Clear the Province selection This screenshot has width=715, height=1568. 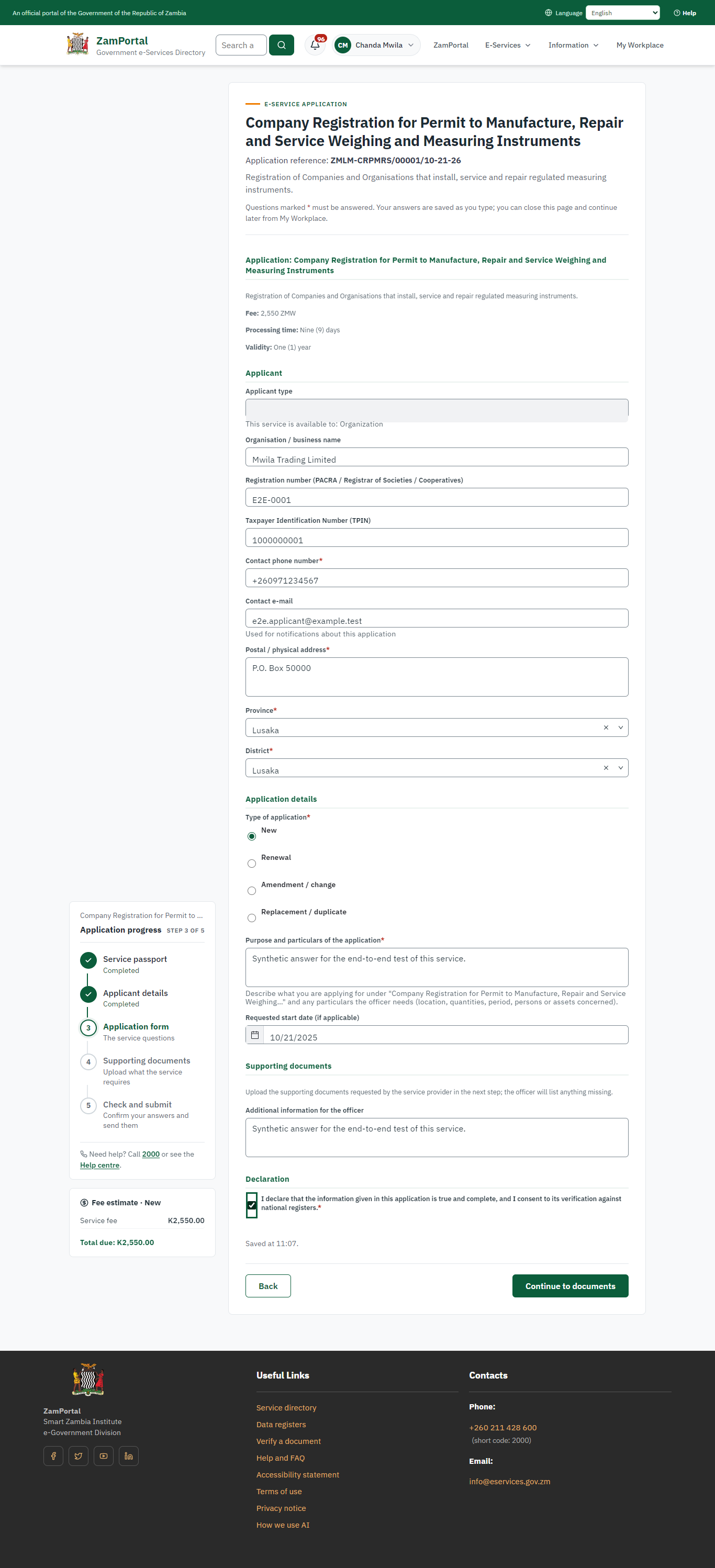(x=606, y=727)
